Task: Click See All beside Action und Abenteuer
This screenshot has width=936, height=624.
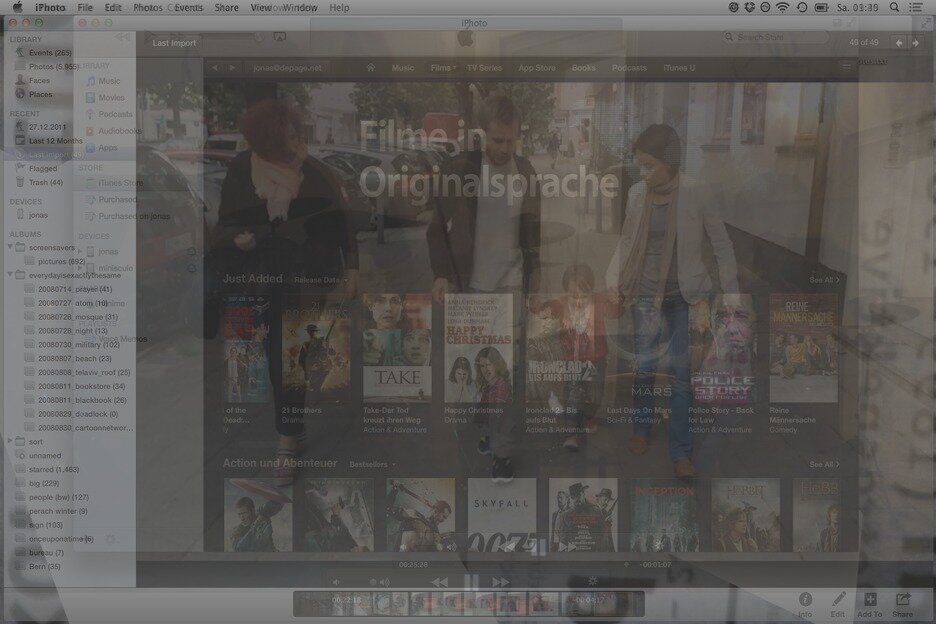Action: tap(824, 465)
